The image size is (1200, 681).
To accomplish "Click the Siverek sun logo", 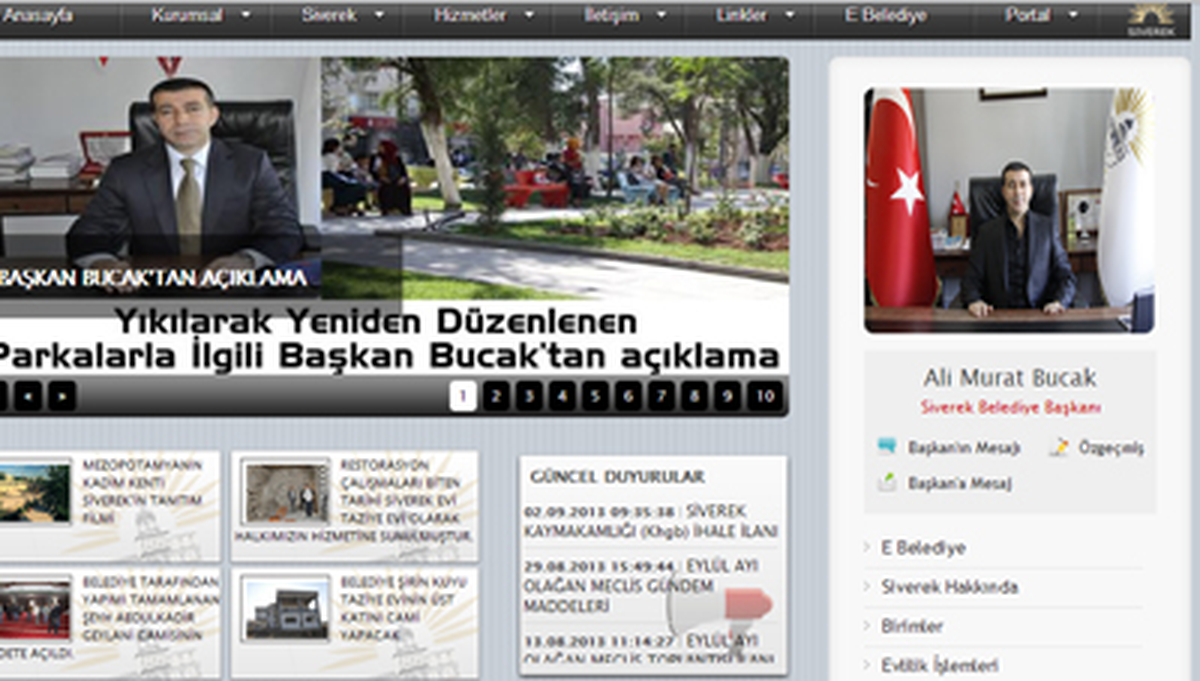I will [1151, 19].
